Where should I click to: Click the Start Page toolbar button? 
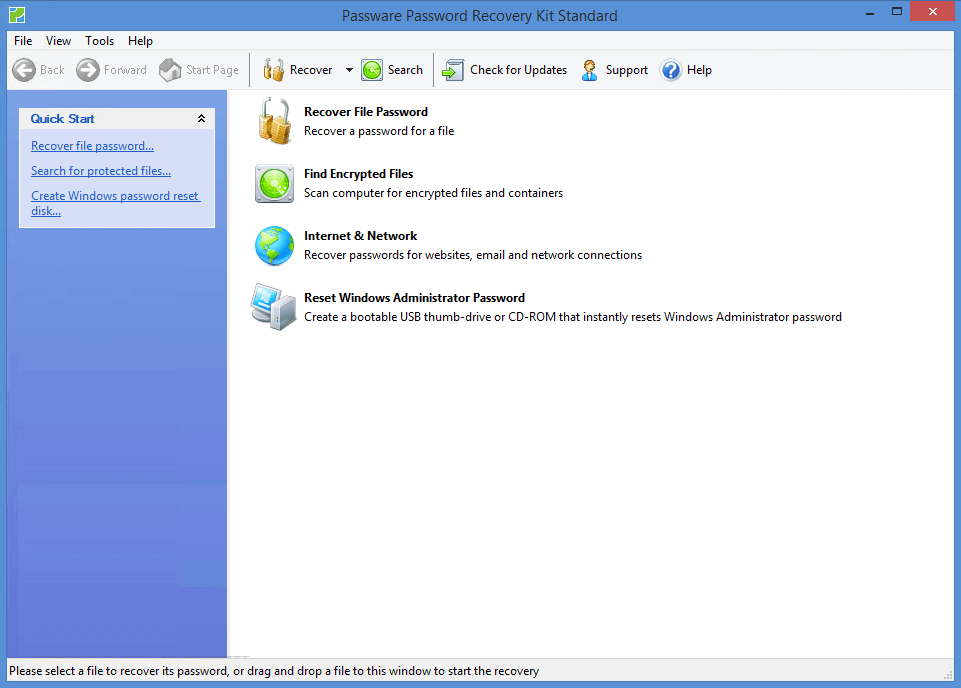(x=199, y=70)
